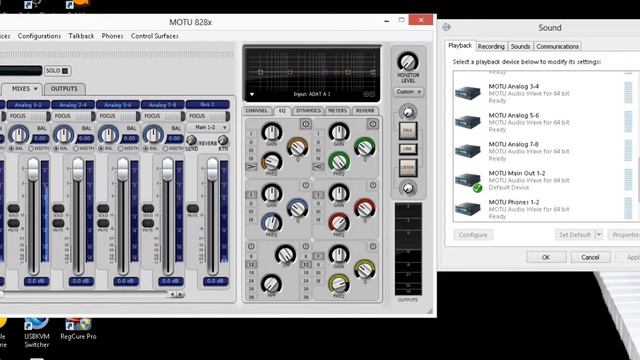Image resolution: width=640 pixels, height=360 pixels.
Task: Solo the Analog 1-2 channel
Action: point(13,209)
